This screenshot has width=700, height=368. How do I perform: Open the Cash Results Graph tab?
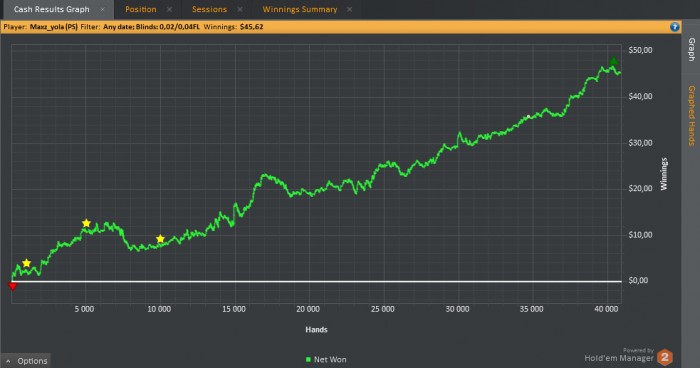tap(52, 9)
